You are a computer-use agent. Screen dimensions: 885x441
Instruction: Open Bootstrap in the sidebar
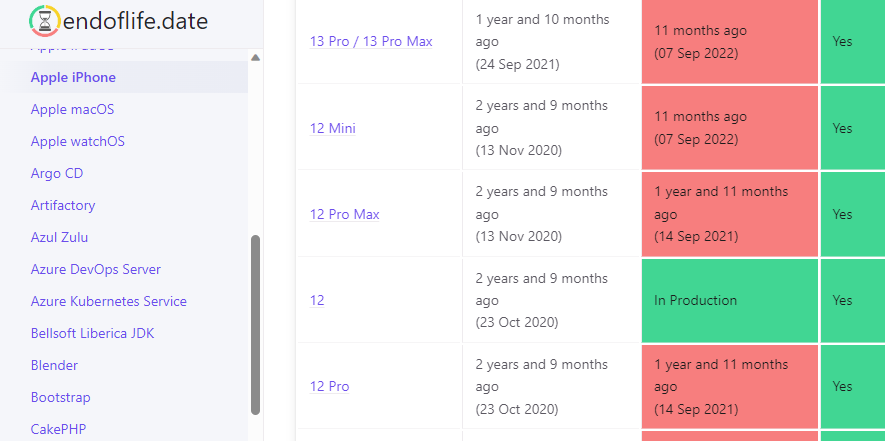[60, 397]
